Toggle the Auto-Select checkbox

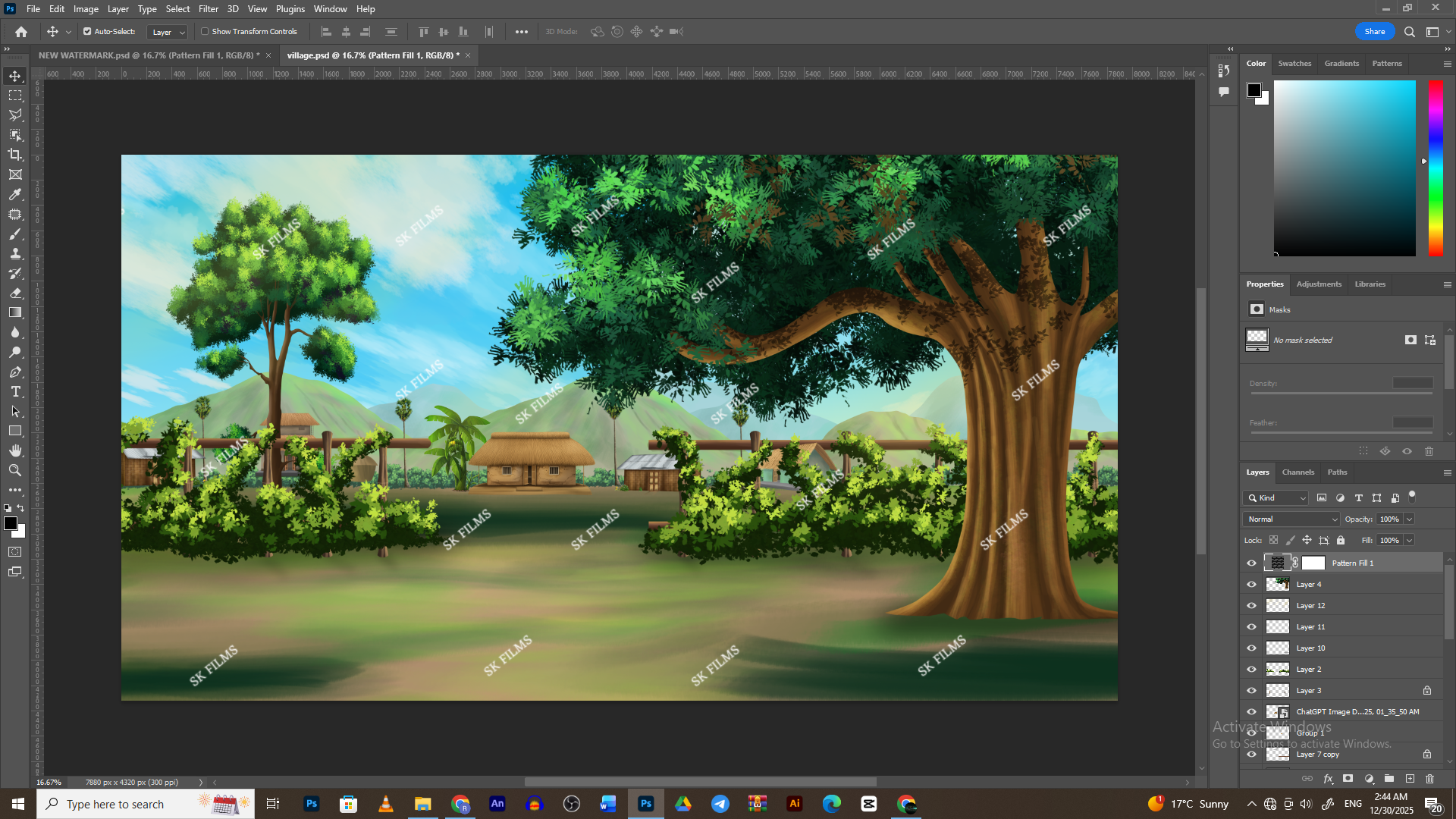point(87,32)
